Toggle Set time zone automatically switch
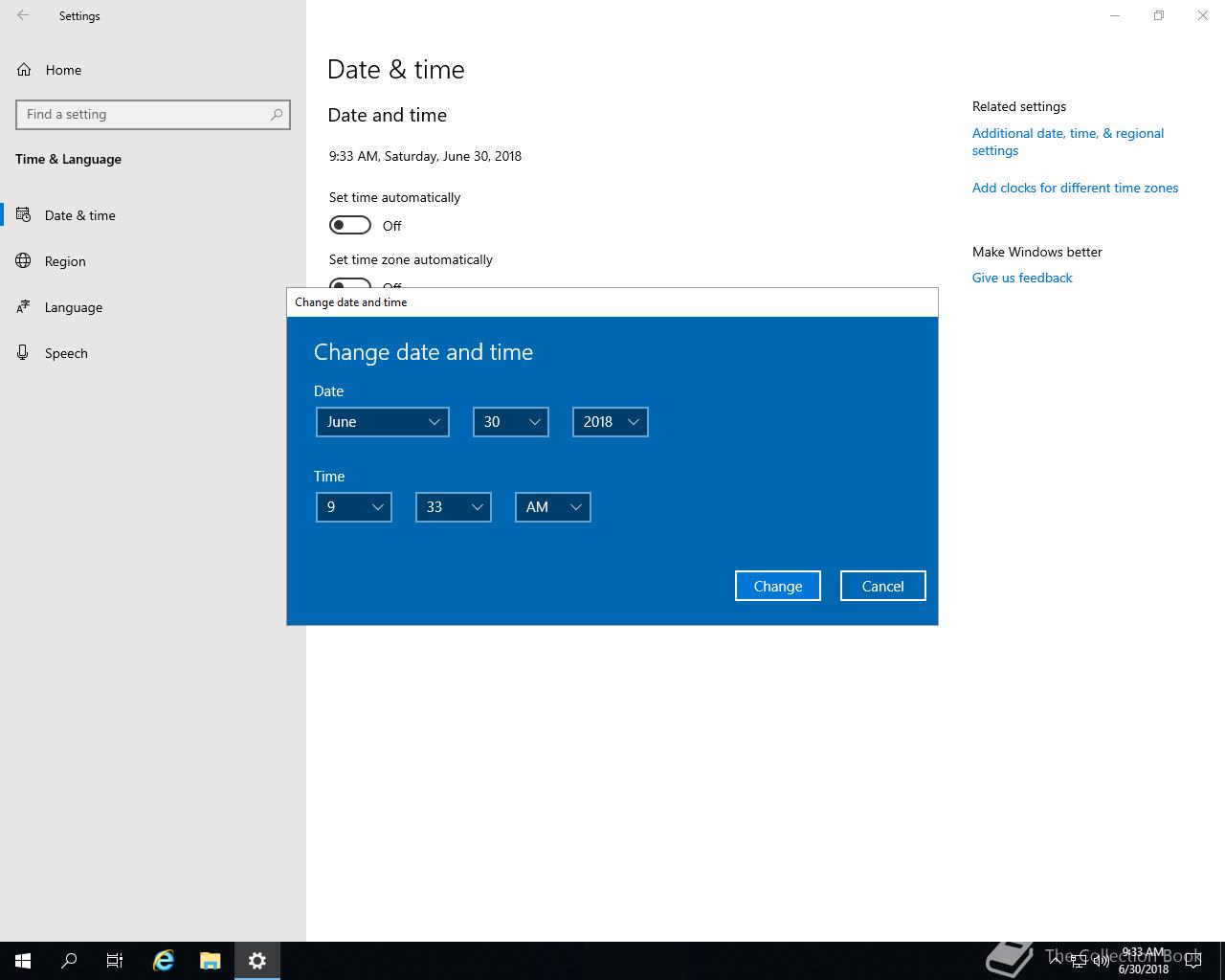Image resolution: width=1225 pixels, height=980 pixels. point(350,283)
